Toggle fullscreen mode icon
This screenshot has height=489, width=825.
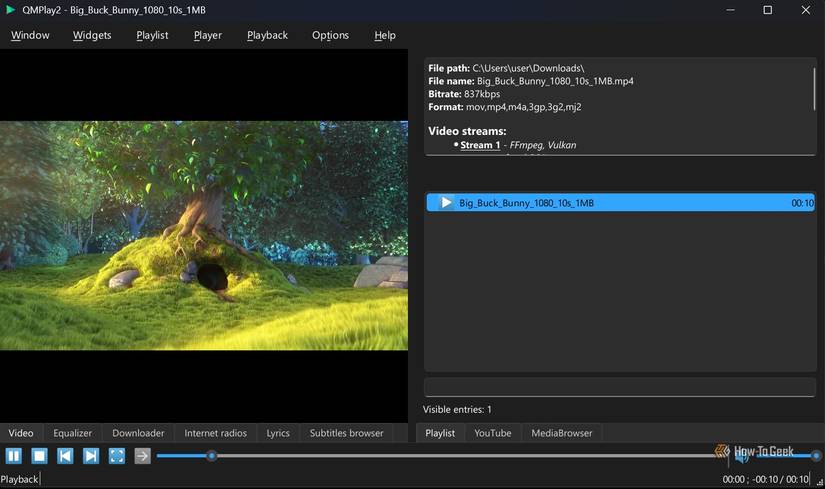(x=117, y=456)
